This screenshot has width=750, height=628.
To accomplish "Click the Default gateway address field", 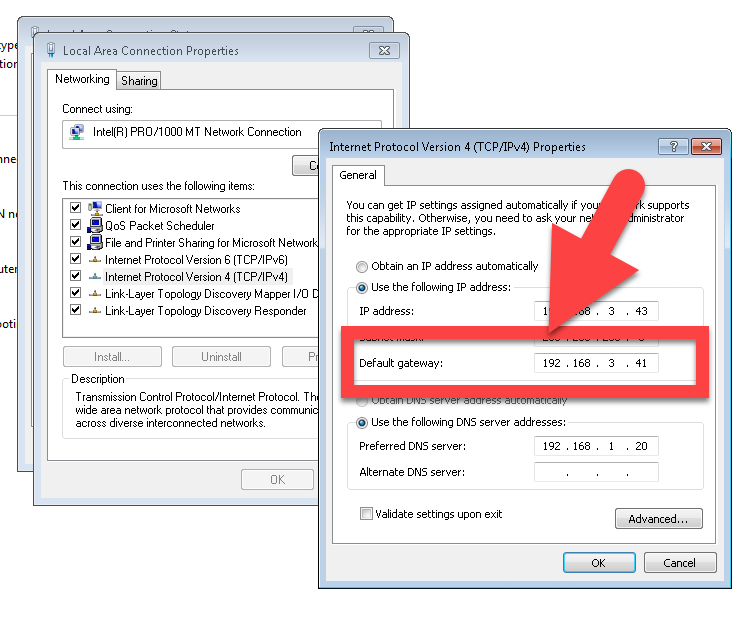I will tap(596, 363).
